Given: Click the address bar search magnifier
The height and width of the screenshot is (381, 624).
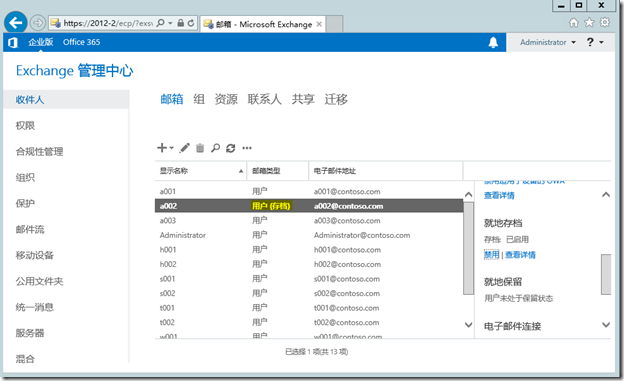Looking at the screenshot, I should coord(160,23).
